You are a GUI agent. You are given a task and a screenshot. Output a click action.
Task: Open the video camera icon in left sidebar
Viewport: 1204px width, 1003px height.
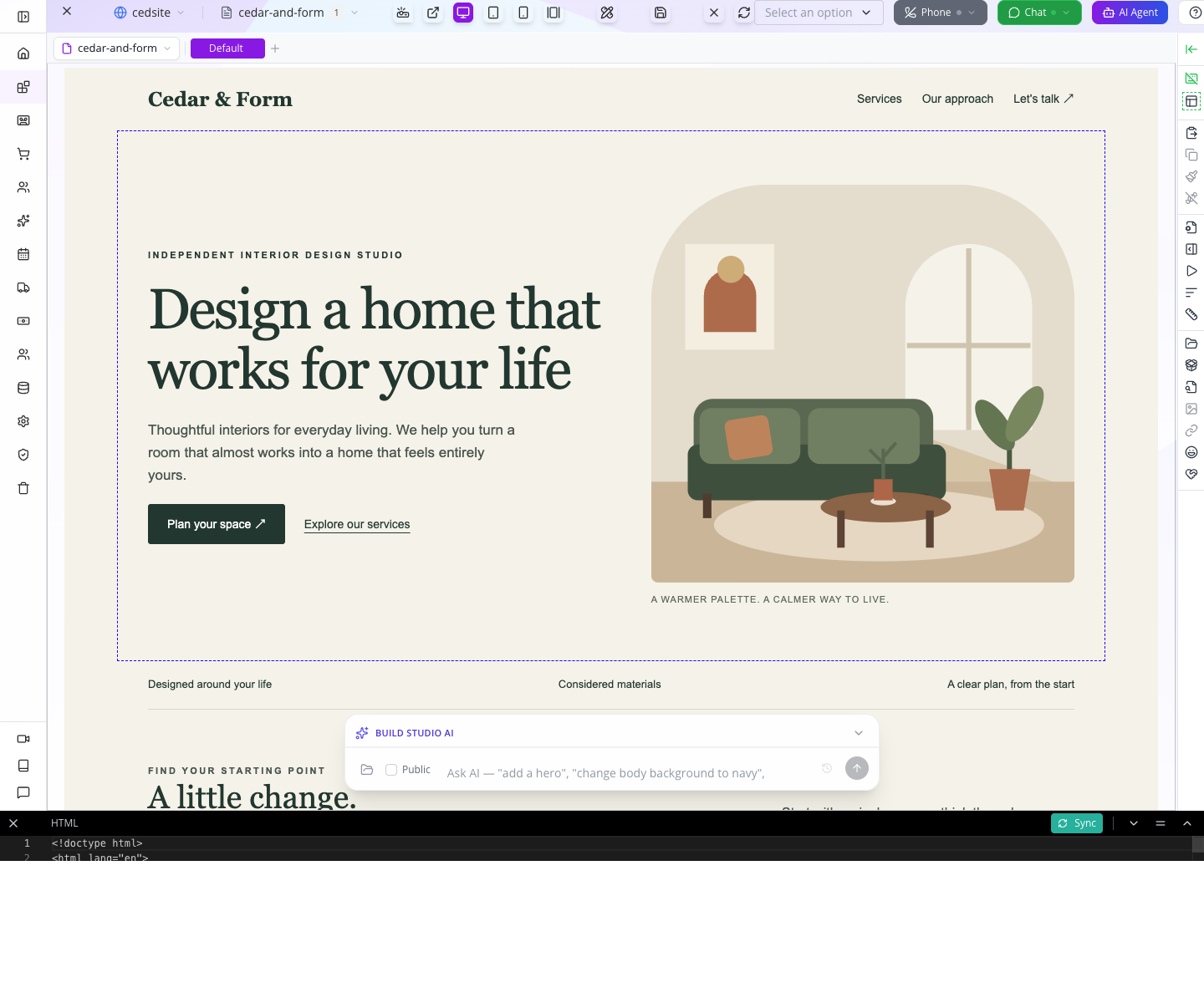23,739
